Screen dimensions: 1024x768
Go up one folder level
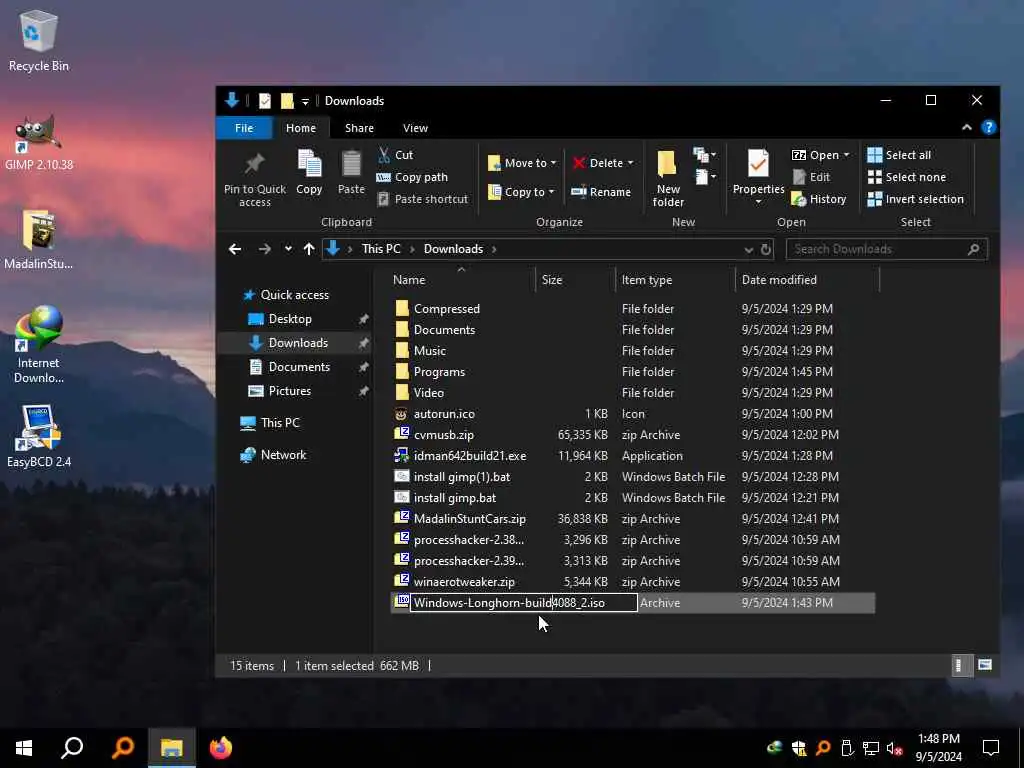pos(309,249)
